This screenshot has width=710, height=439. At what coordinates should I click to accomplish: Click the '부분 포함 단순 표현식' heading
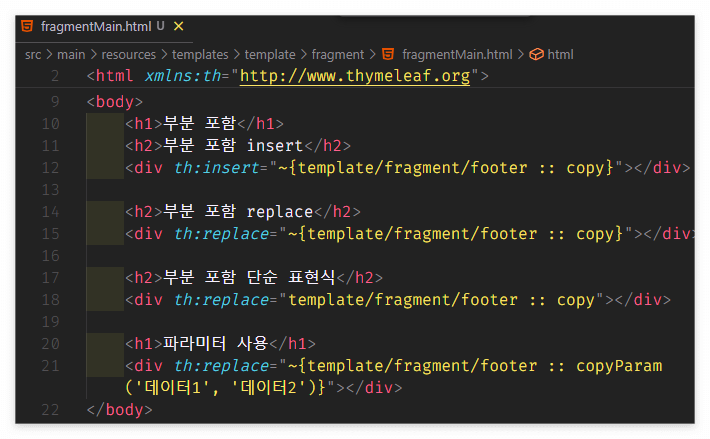click(x=249, y=277)
